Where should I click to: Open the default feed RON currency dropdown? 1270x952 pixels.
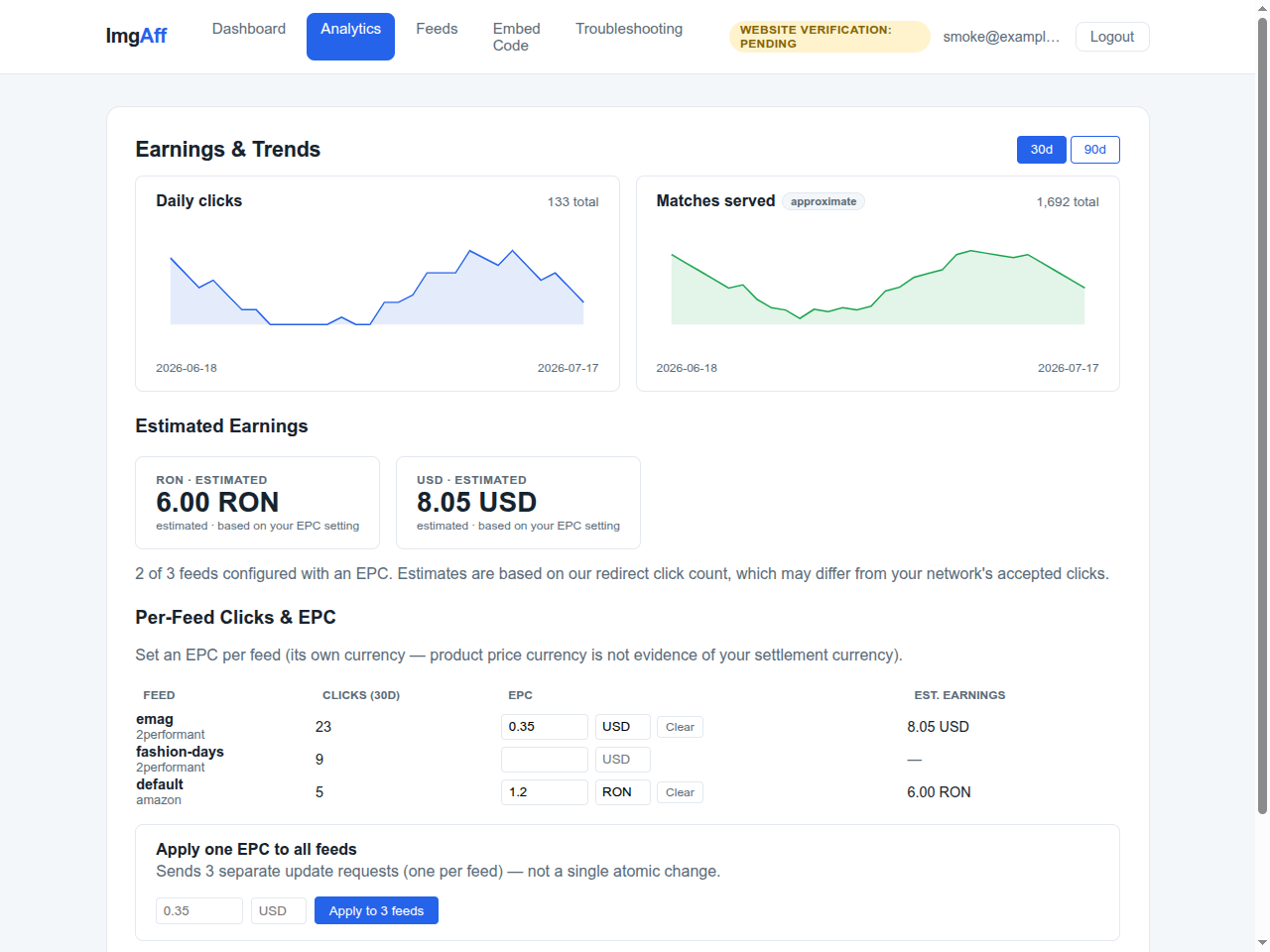(x=622, y=792)
